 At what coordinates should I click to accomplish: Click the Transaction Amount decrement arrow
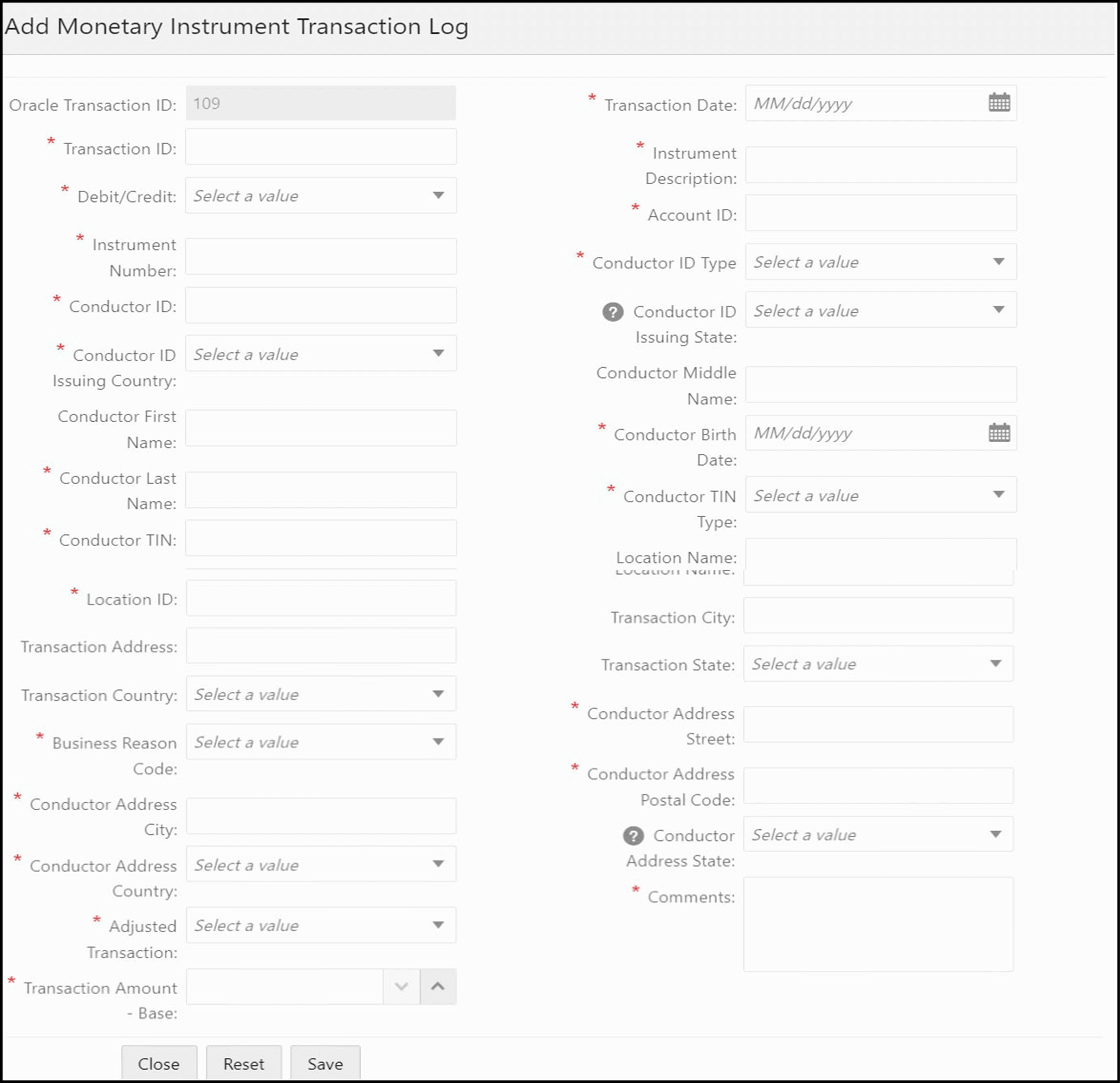pyautogui.click(x=400, y=987)
